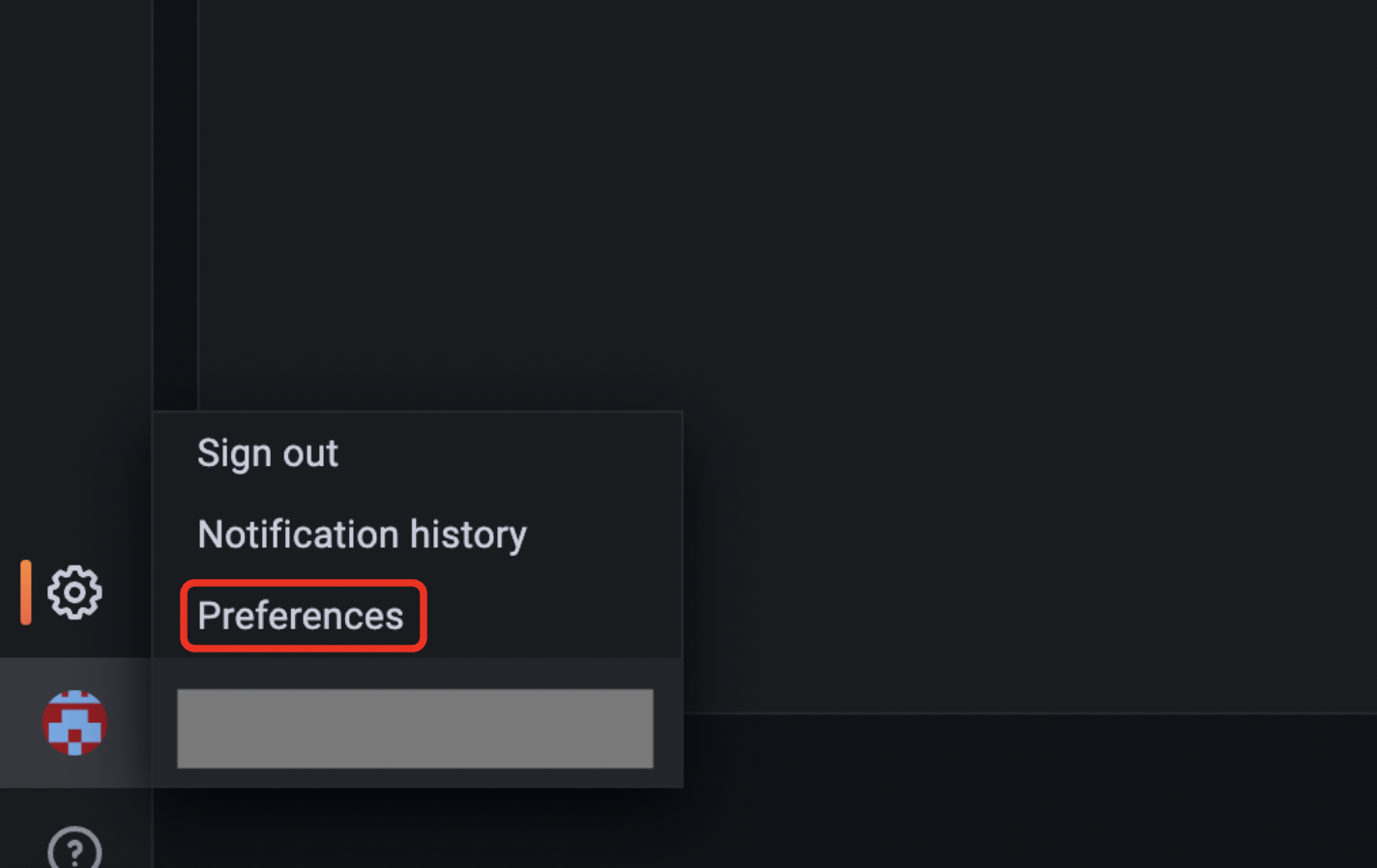The height and width of the screenshot is (868, 1377).
Task: Click the bottom panel below the dashboard
Action: (x=967, y=793)
